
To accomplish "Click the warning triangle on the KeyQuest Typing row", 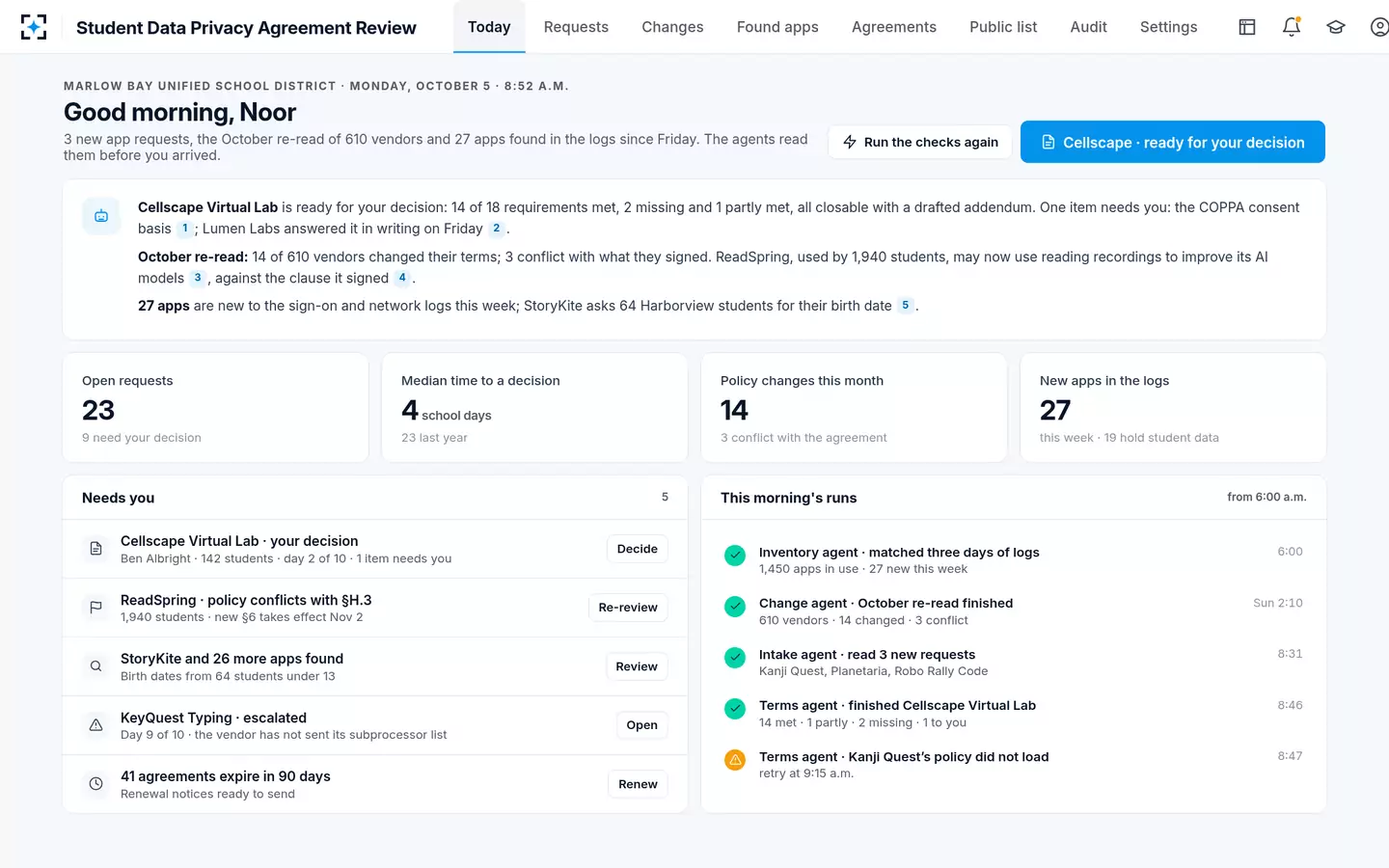I will 95,725.
